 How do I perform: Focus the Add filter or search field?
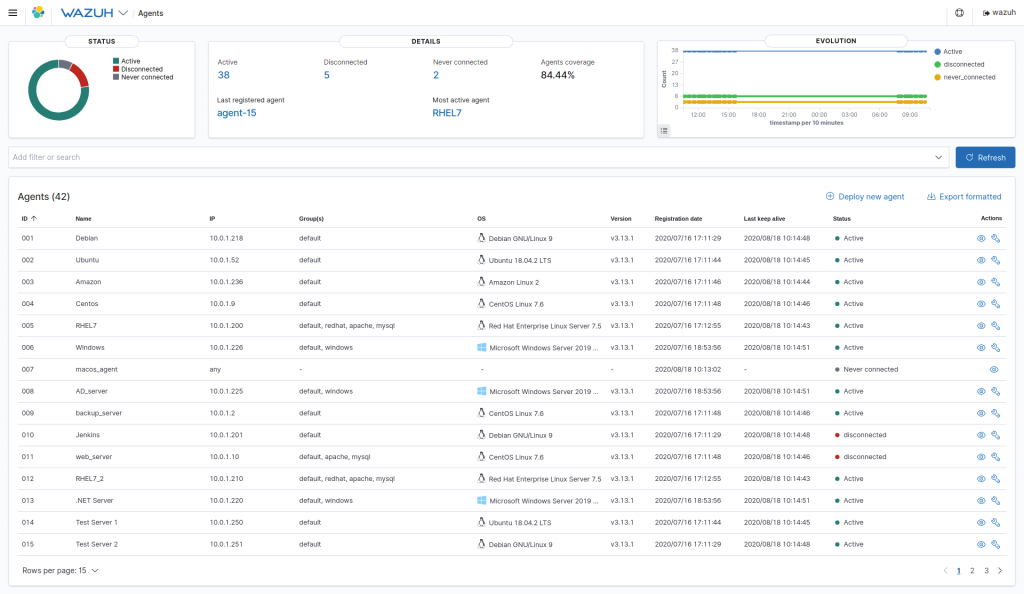(470, 157)
